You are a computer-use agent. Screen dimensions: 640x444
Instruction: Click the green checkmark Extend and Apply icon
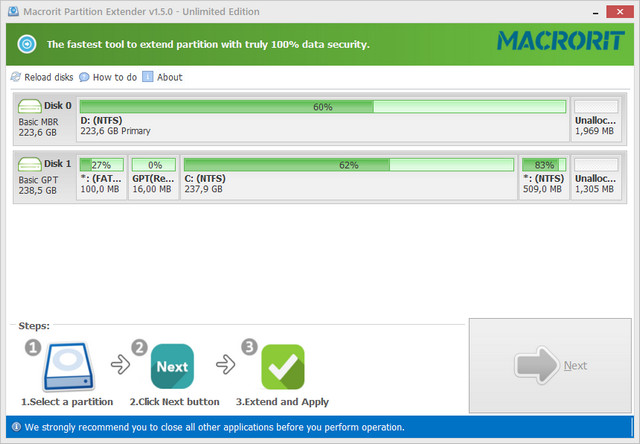(x=282, y=367)
